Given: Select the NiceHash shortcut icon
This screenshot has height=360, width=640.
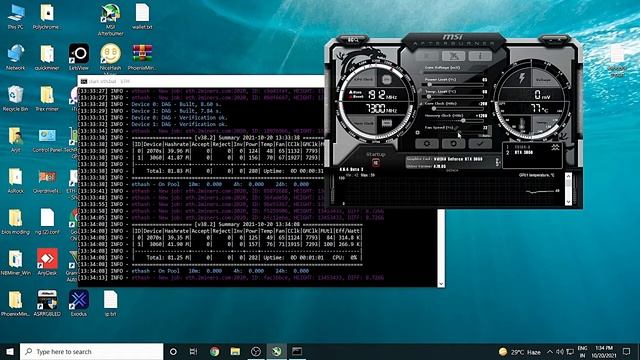Looking at the screenshot, I should coord(110,58).
